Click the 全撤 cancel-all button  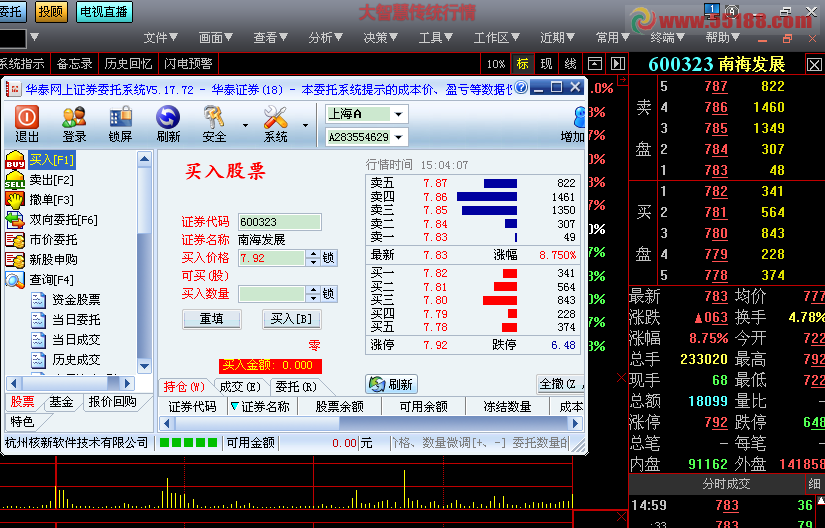[x=560, y=384]
